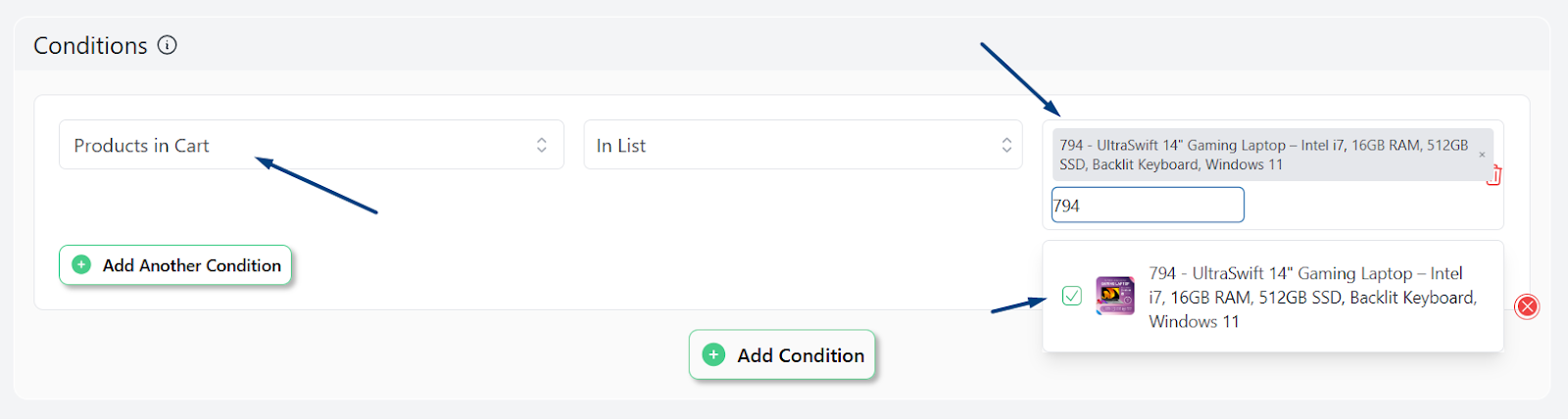Select the UltraSwift laptop product thumbnail
Viewport: 1568px width, 419px height.
tap(1115, 296)
